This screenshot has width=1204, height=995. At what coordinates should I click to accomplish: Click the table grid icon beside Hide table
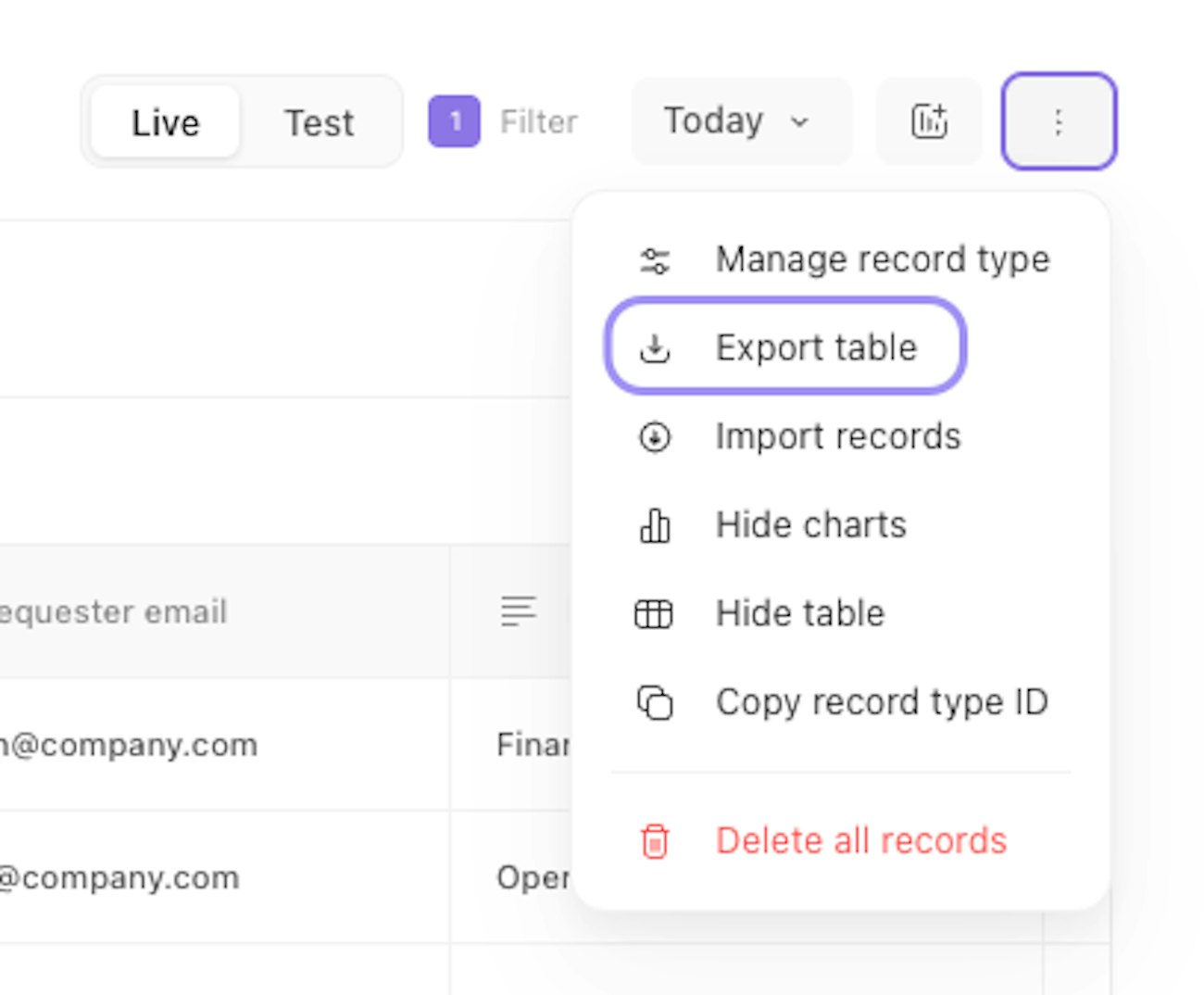654,613
